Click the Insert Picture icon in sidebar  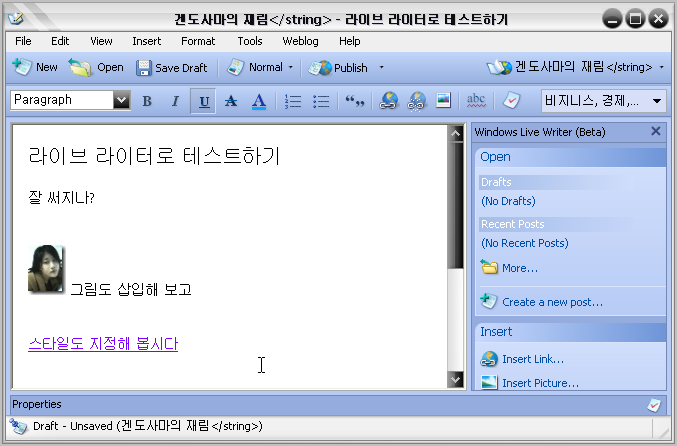click(489, 383)
